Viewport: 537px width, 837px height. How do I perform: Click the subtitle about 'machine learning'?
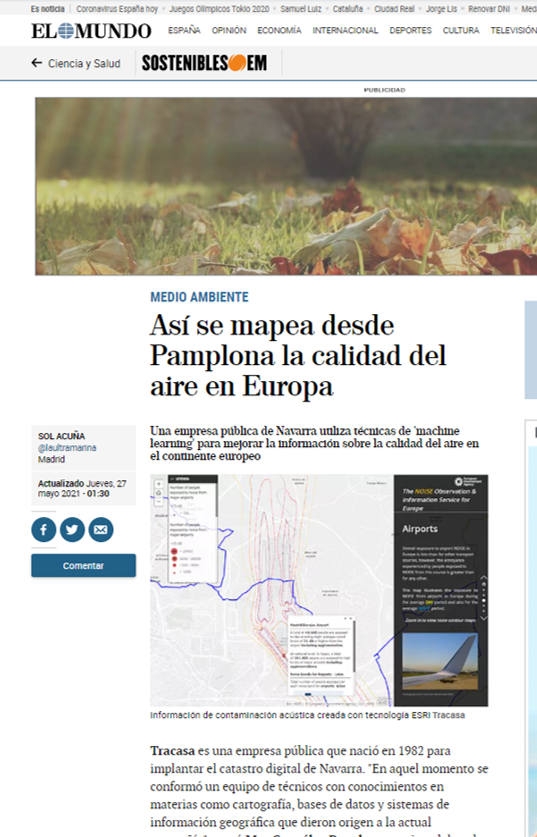pyautogui.click(x=314, y=443)
